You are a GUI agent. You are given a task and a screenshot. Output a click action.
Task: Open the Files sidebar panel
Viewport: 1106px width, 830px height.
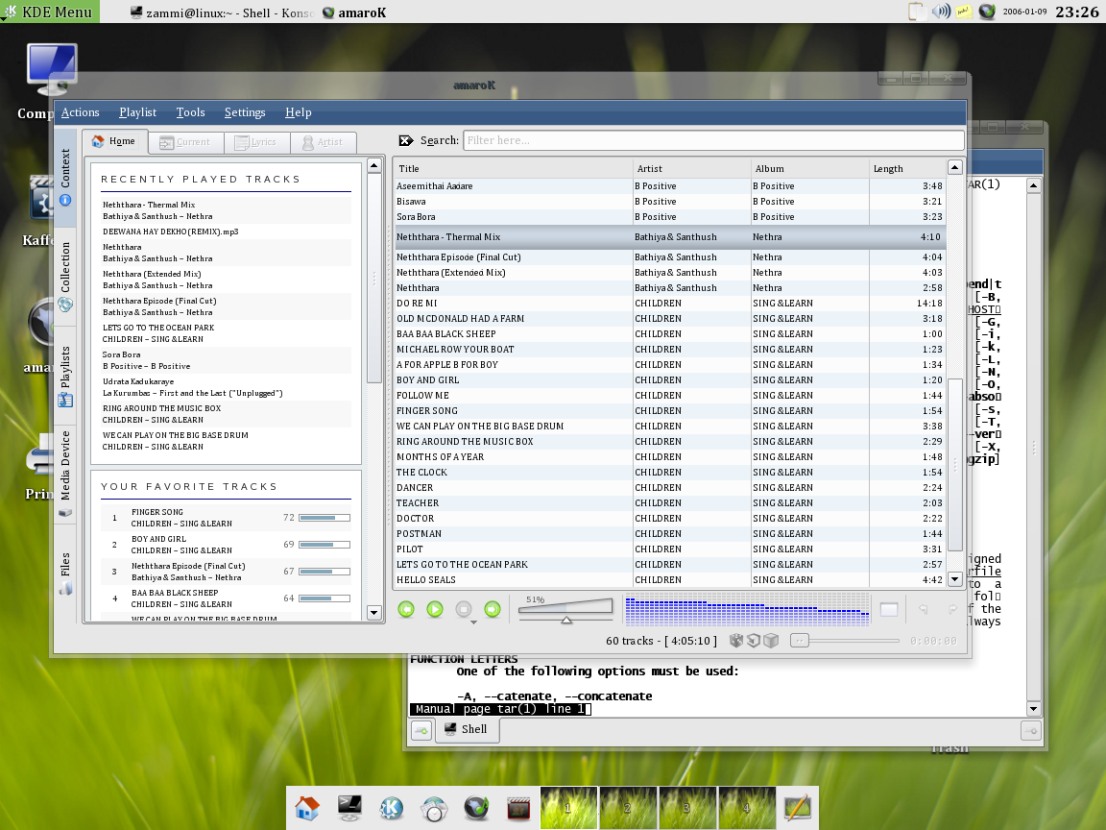tap(66, 573)
